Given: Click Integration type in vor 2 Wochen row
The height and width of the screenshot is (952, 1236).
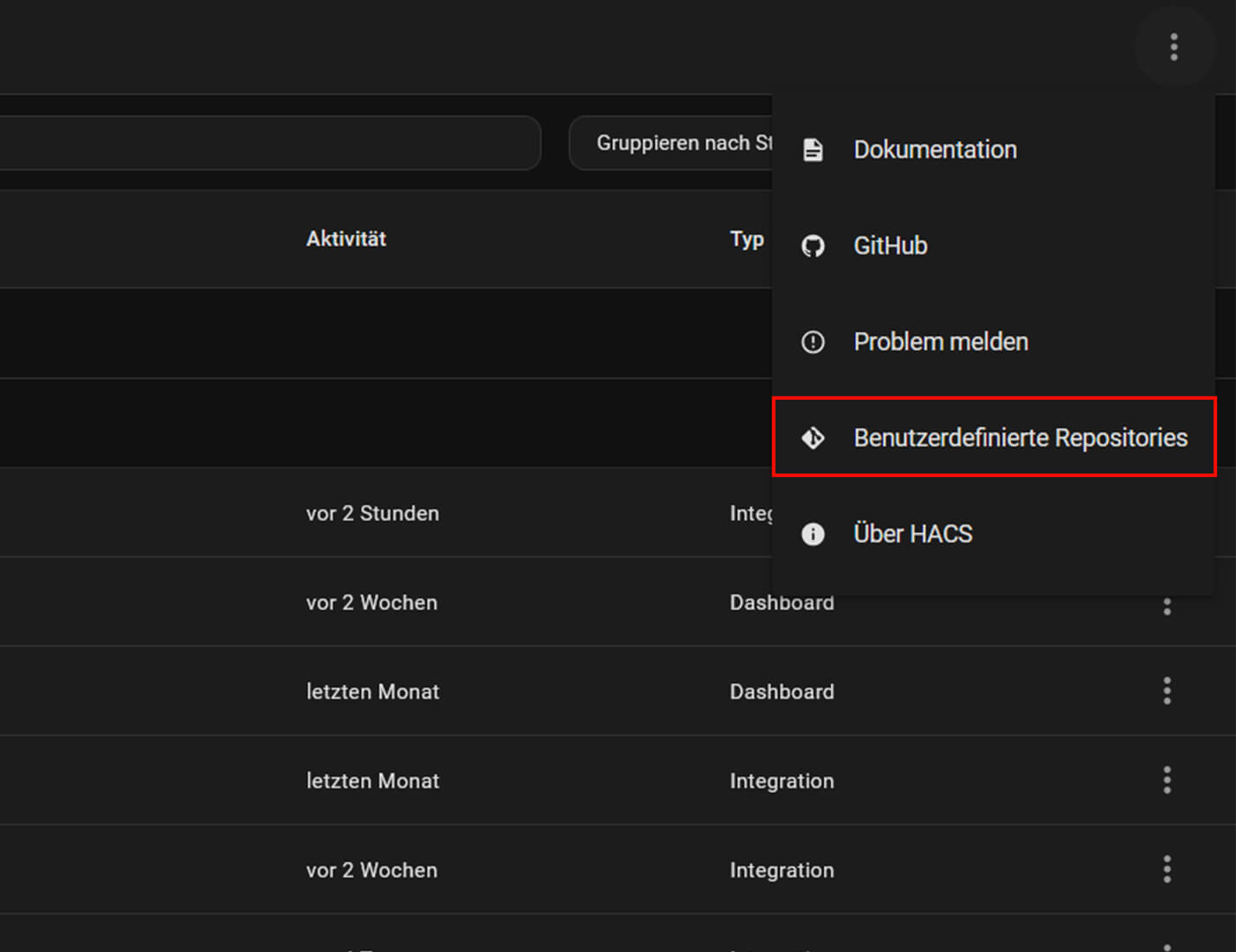Looking at the screenshot, I should pyautogui.click(x=782, y=870).
